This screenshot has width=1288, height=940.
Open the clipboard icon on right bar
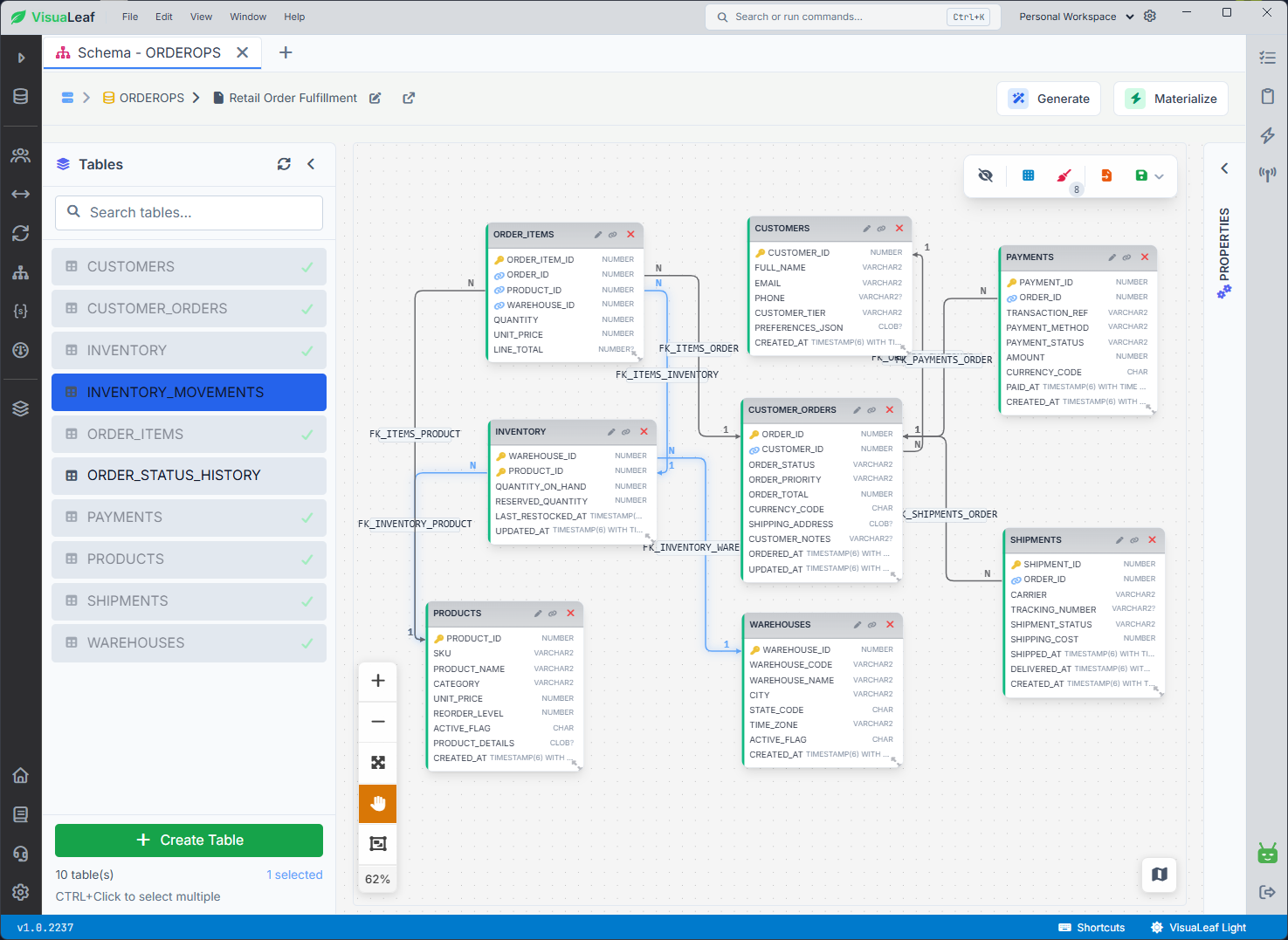(1268, 96)
